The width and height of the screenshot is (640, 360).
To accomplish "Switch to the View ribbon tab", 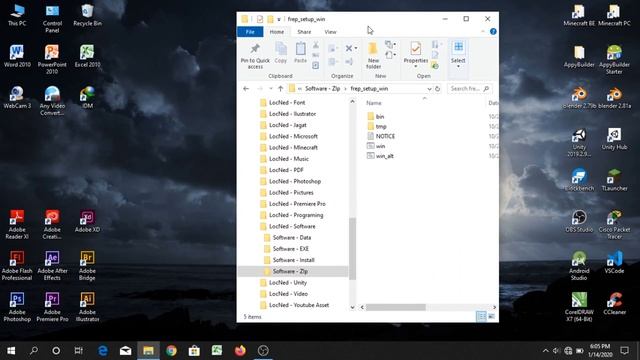I will 330,32.
